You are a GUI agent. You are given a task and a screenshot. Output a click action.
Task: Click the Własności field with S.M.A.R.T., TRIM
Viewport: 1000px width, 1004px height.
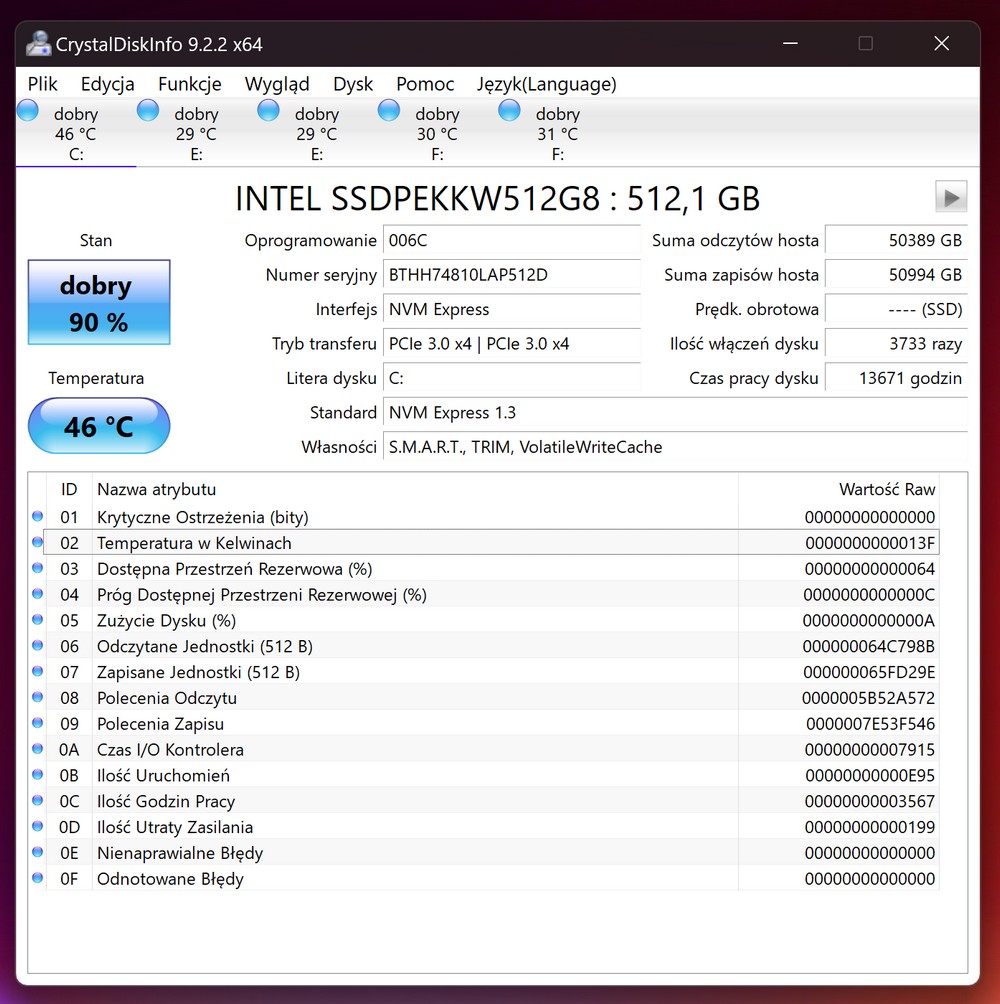coord(675,447)
